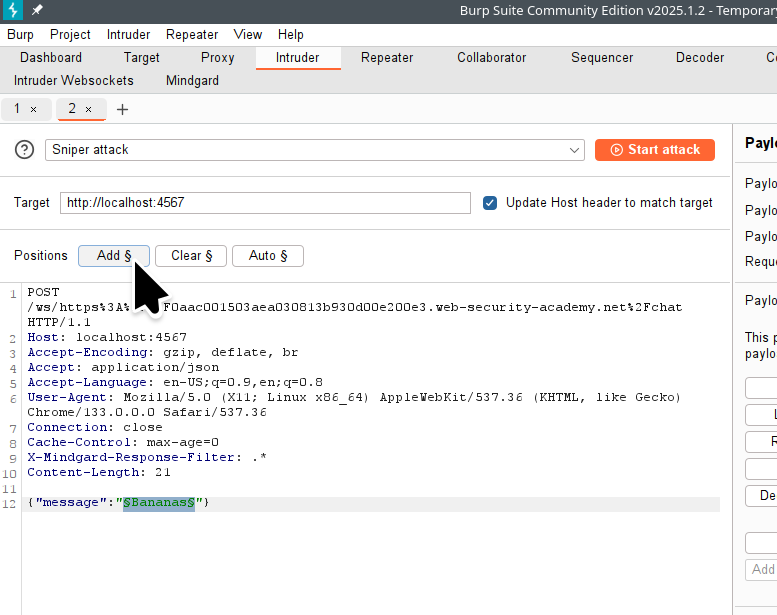
Task: Click the Accept-Encoding header line
Action: pyautogui.click(x=163, y=353)
